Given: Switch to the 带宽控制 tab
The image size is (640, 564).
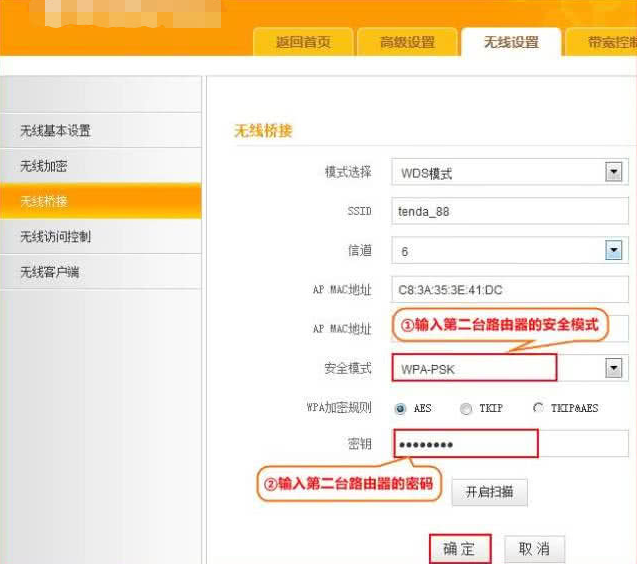Looking at the screenshot, I should click(606, 42).
